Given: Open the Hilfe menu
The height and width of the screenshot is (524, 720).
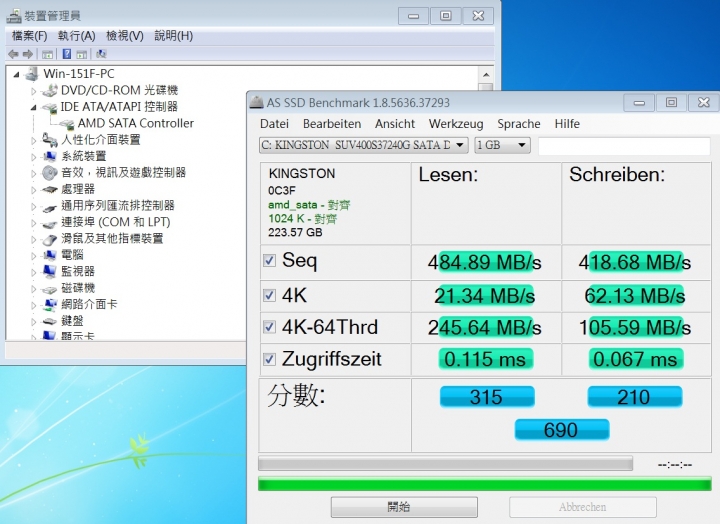Looking at the screenshot, I should [x=567, y=124].
